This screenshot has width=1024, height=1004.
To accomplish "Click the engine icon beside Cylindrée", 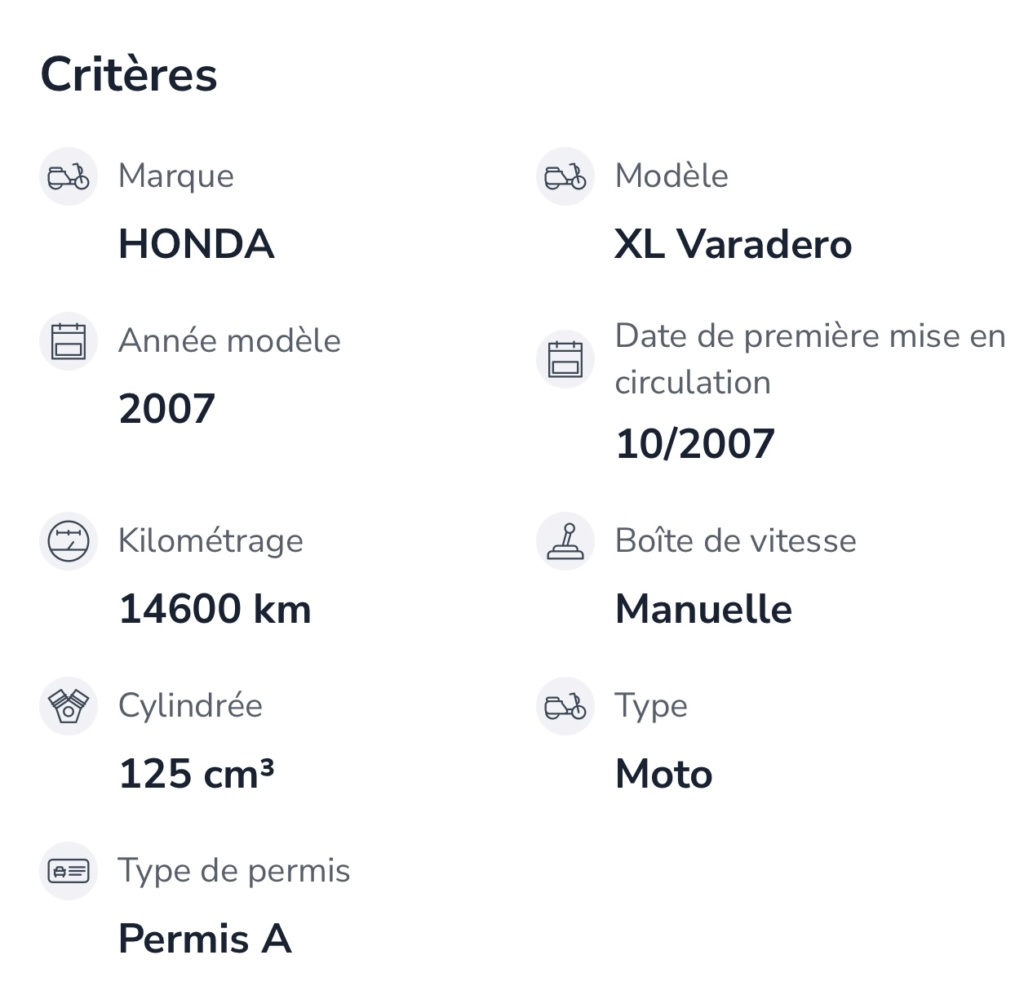I will click(69, 706).
